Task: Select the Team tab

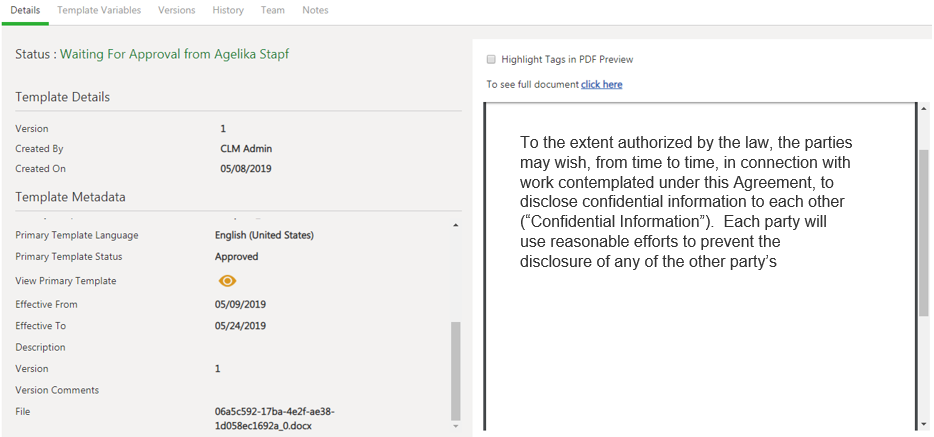Action: coord(272,10)
